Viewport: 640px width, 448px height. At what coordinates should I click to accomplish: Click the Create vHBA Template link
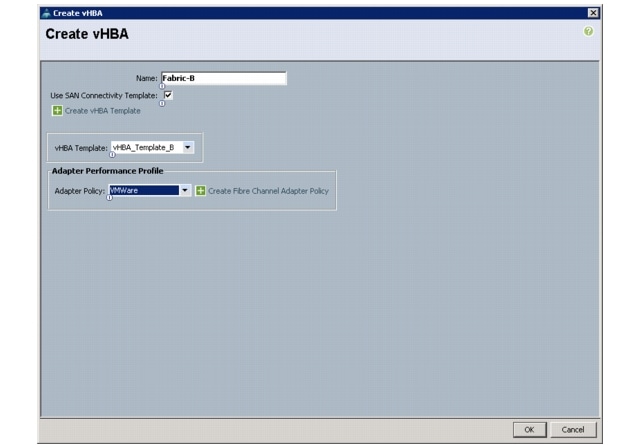(102, 111)
